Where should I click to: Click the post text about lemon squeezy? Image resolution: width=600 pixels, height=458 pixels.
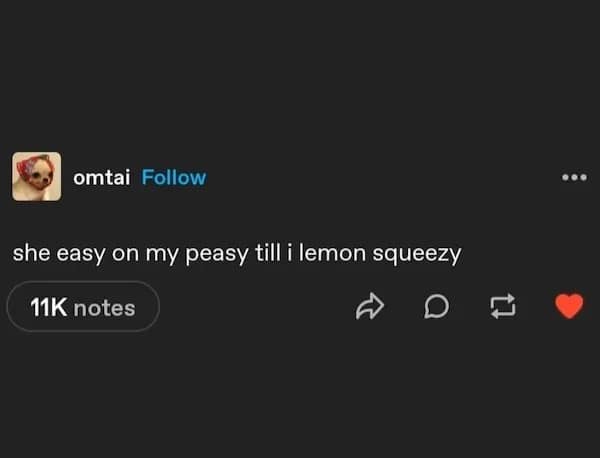click(236, 253)
